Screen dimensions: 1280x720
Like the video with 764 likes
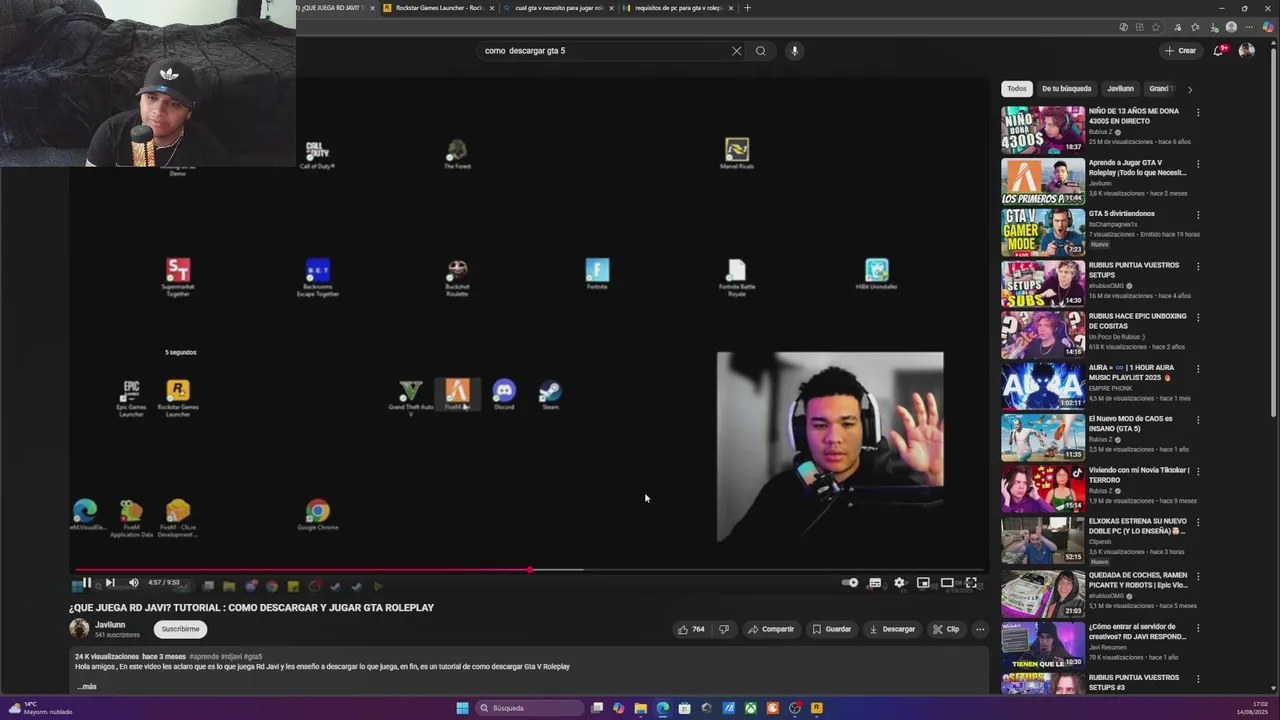(691, 629)
